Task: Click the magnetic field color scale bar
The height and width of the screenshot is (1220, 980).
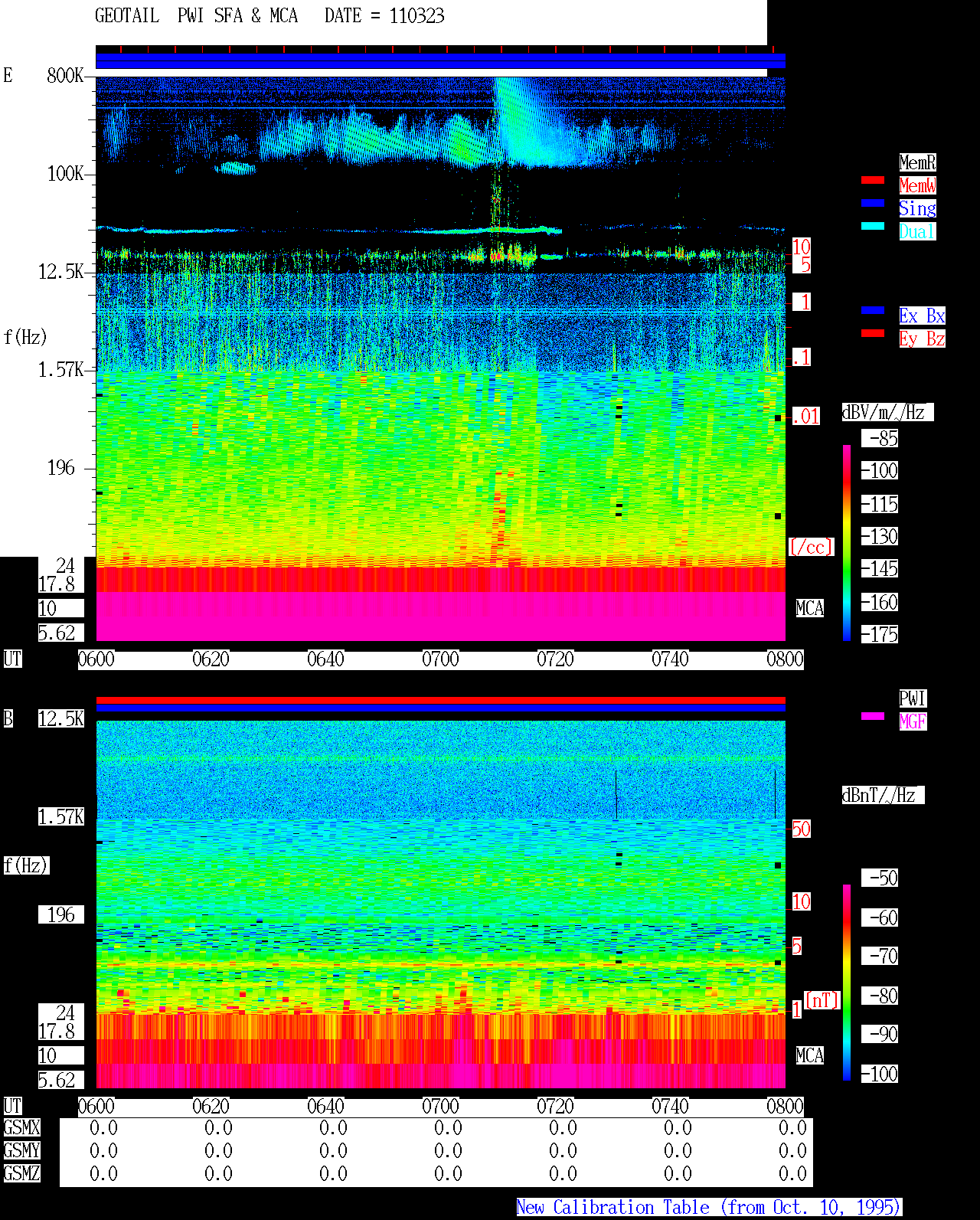Action: [x=847, y=983]
